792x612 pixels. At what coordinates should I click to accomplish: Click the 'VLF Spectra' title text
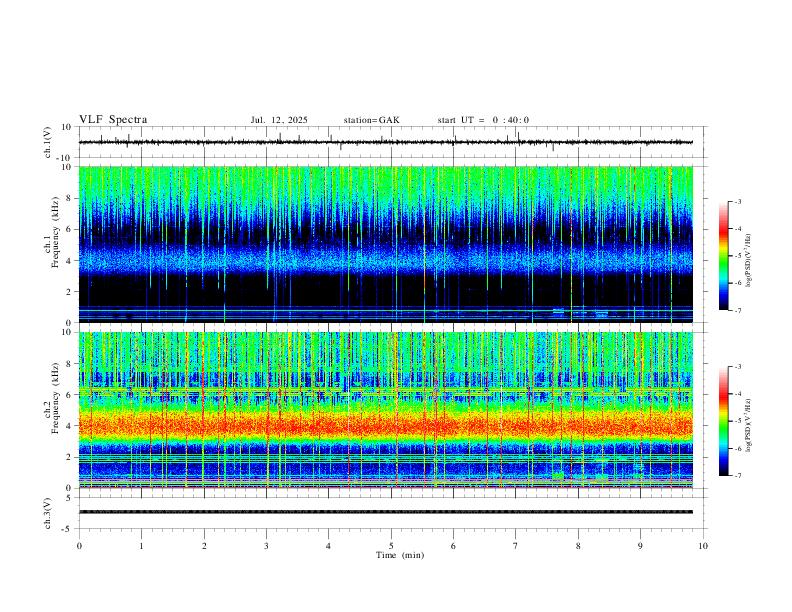(113, 120)
